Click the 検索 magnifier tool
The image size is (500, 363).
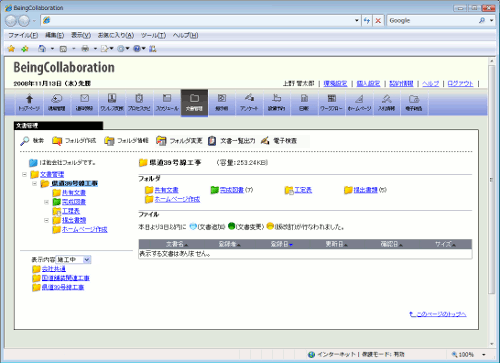pos(32,141)
